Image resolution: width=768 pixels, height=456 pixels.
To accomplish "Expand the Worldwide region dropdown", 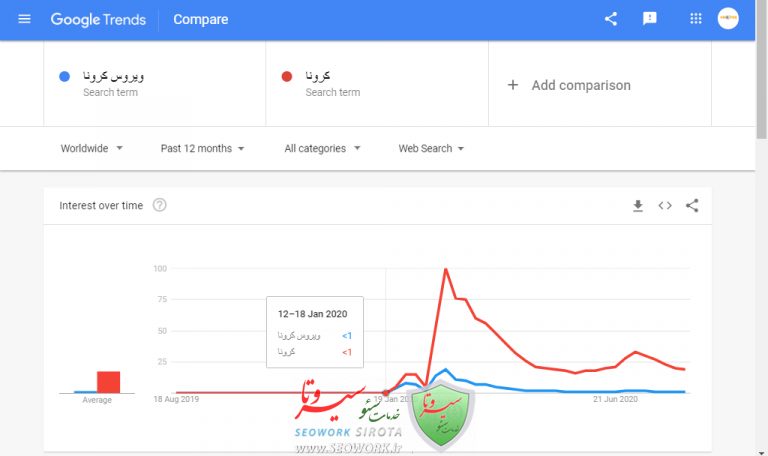I will click(x=91, y=148).
